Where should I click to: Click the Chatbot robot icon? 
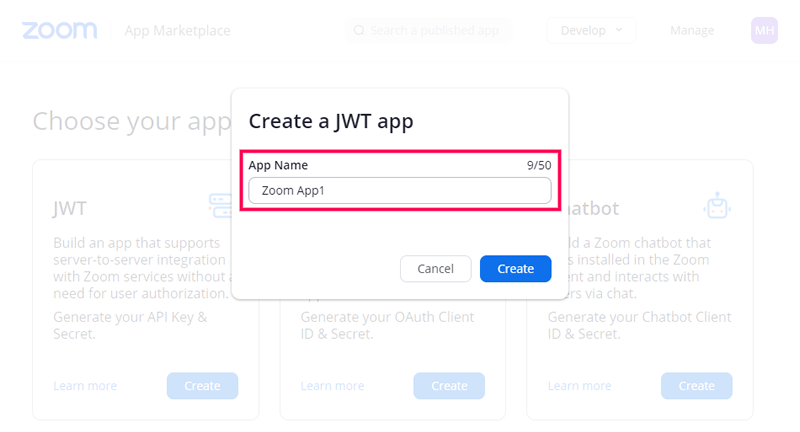coord(715,207)
